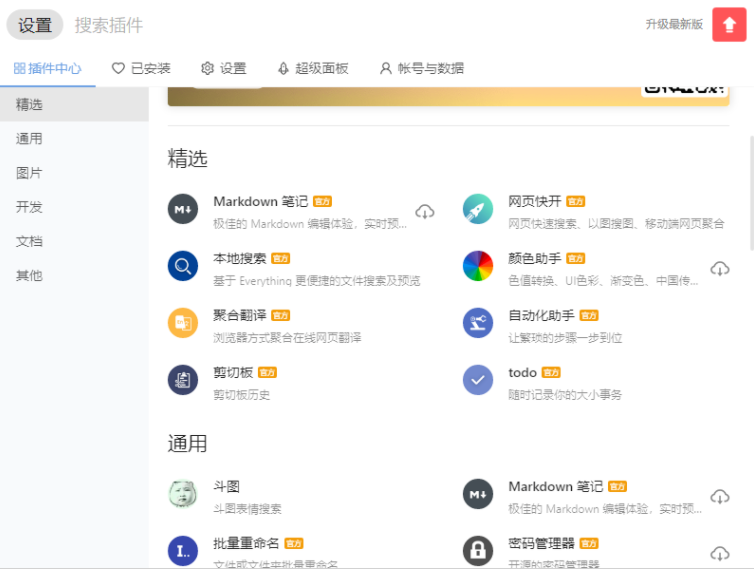Click the vertical scrollbar on the right
The height and width of the screenshot is (572, 754).
click(751, 193)
